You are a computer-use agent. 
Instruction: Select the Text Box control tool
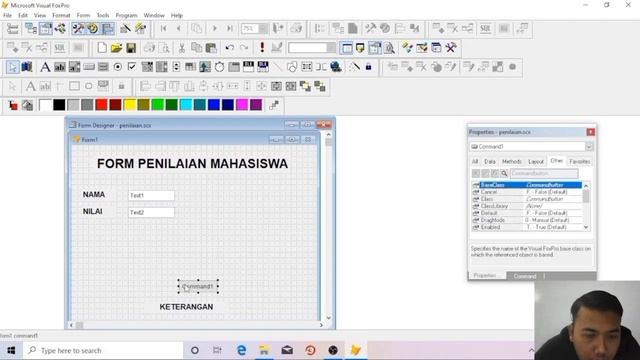pos(60,67)
